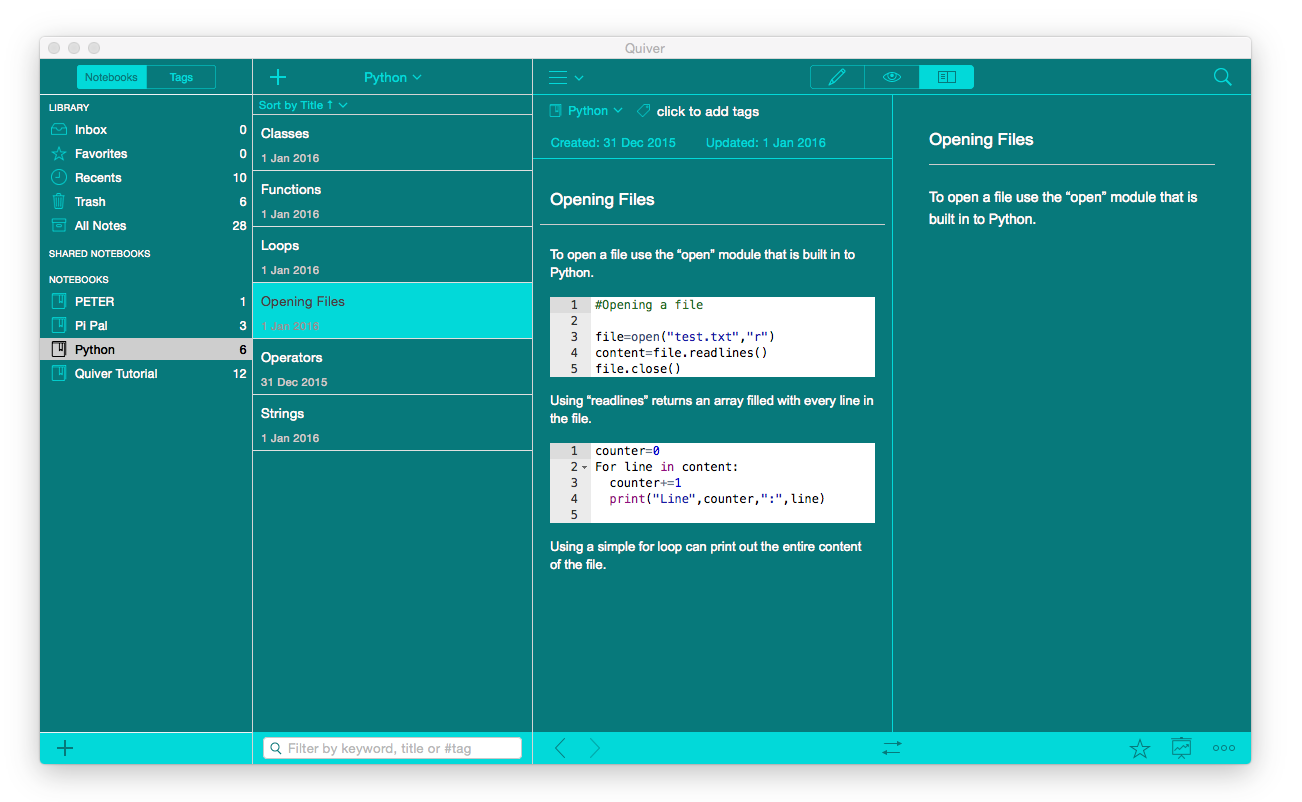Click the filter by keyword search field
The height and width of the screenshot is (802, 1302).
coord(392,748)
